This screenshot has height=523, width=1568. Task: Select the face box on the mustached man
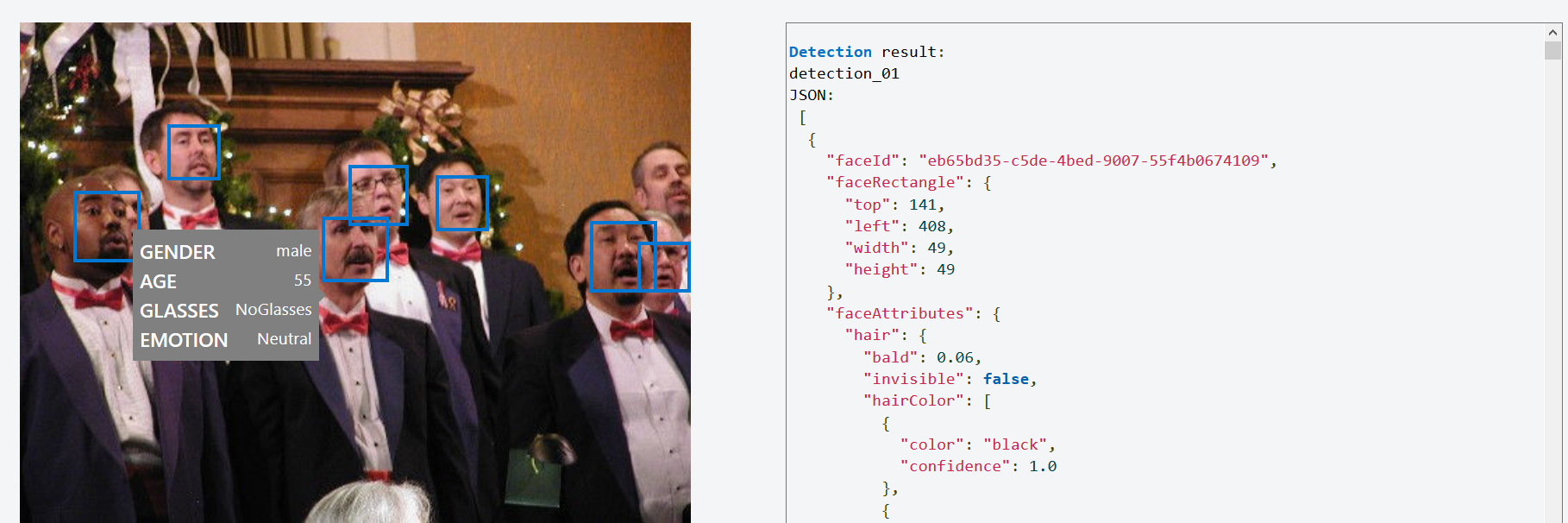(355, 249)
